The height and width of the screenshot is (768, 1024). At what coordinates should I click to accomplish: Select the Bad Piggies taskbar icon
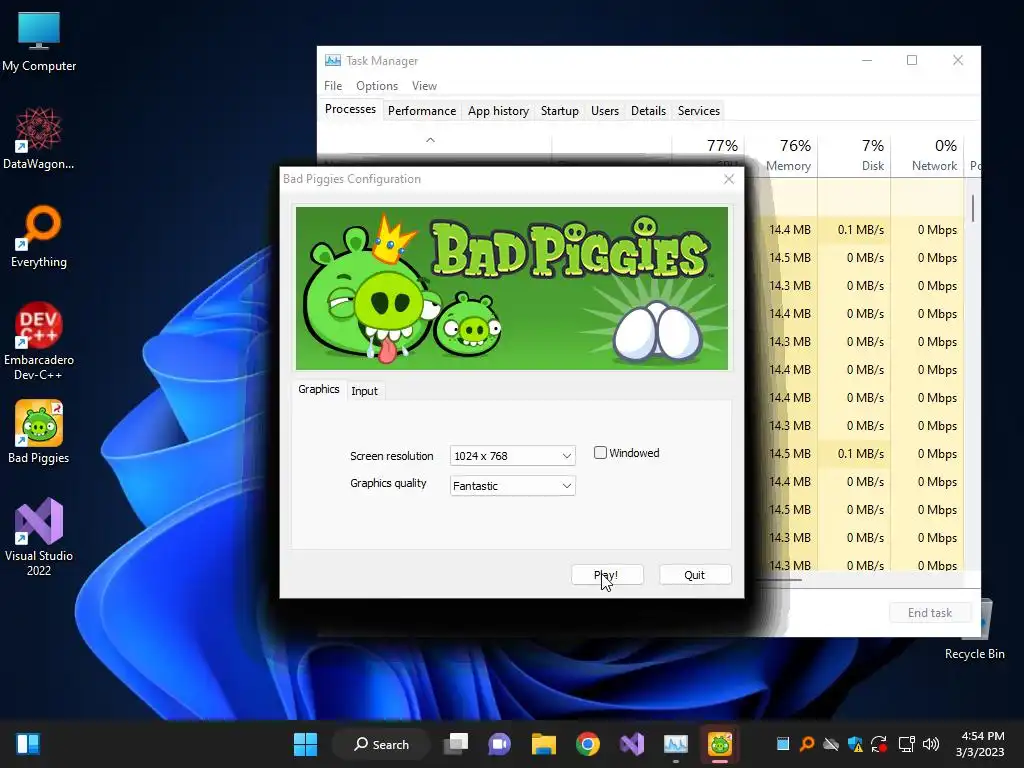pos(720,744)
